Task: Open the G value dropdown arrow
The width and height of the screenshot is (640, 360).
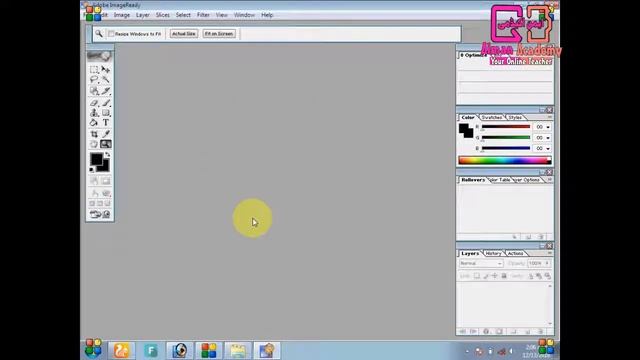Action: click(x=548, y=138)
